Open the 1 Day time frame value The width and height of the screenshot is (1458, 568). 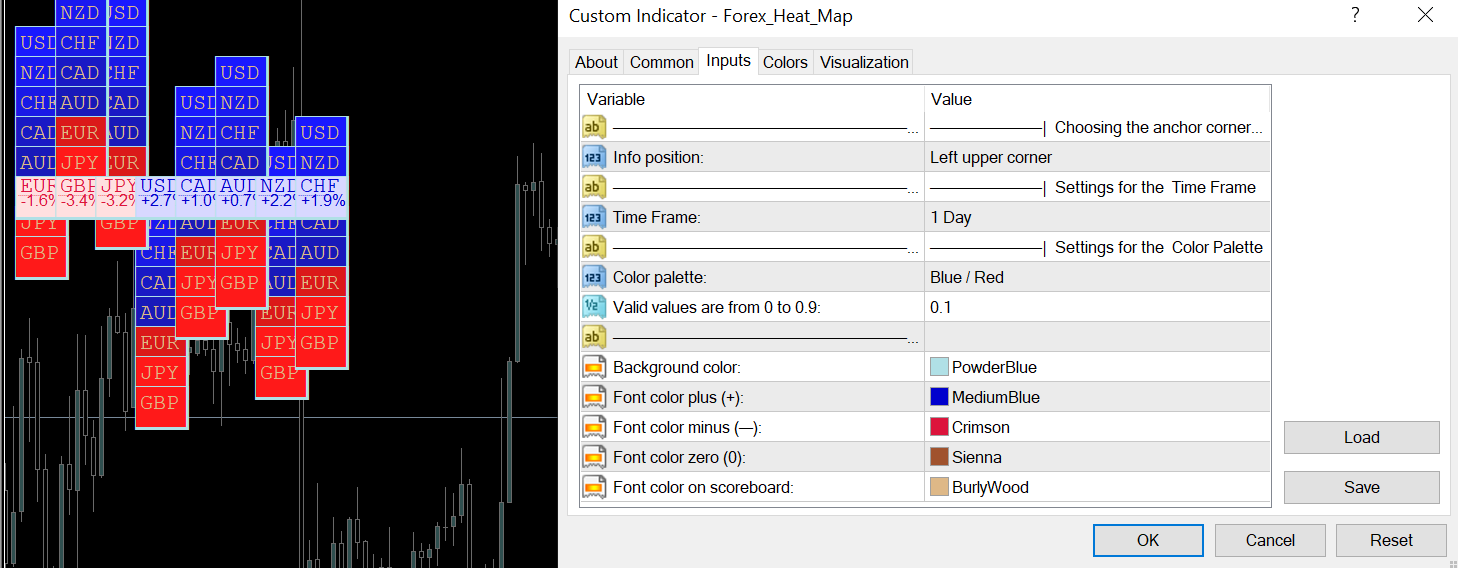pos(1096,217)
